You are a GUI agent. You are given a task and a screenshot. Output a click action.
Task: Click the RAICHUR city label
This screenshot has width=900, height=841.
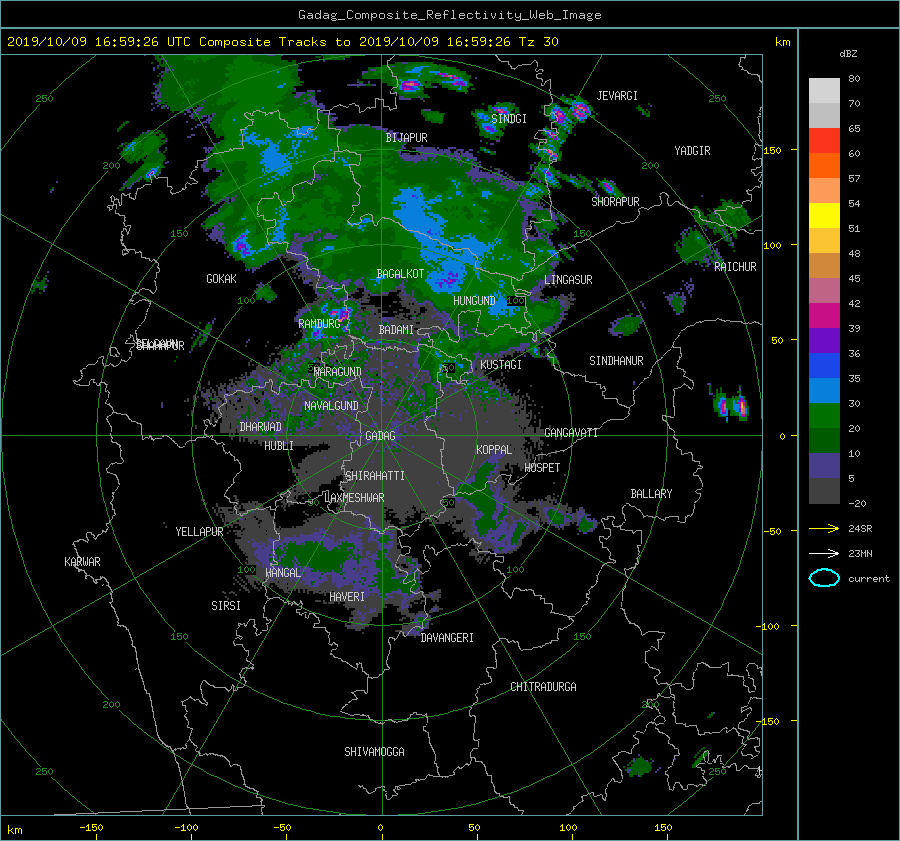pos(735,267)
